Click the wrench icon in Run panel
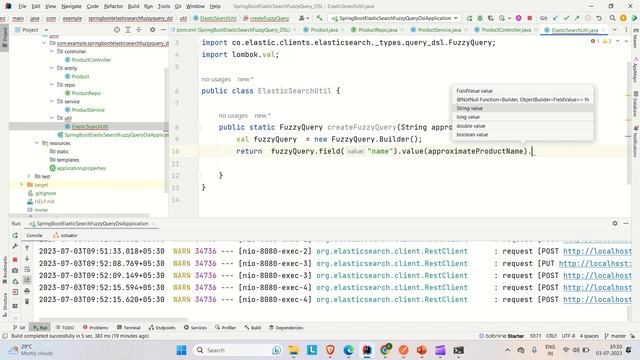The image size is (640, 360). 15,246
